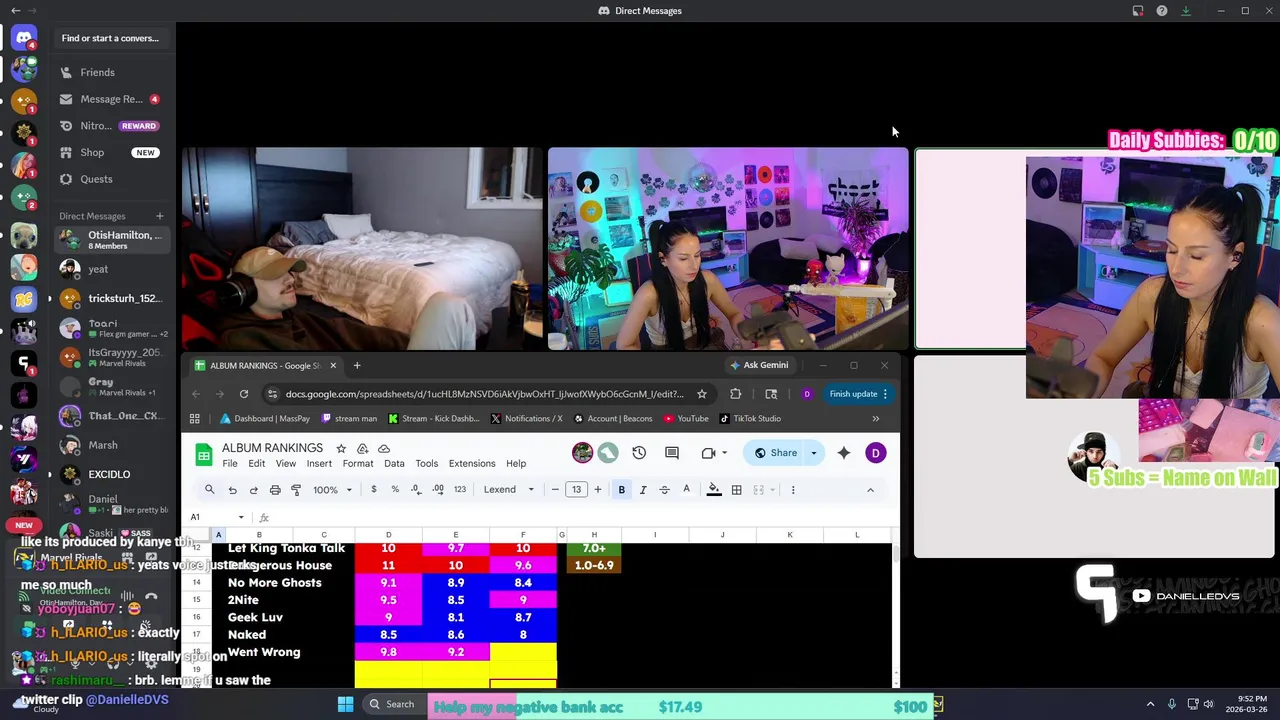Open the A1 name box dropdown
This screenshot has height=720, width=1280.
[x=241, y=517]
